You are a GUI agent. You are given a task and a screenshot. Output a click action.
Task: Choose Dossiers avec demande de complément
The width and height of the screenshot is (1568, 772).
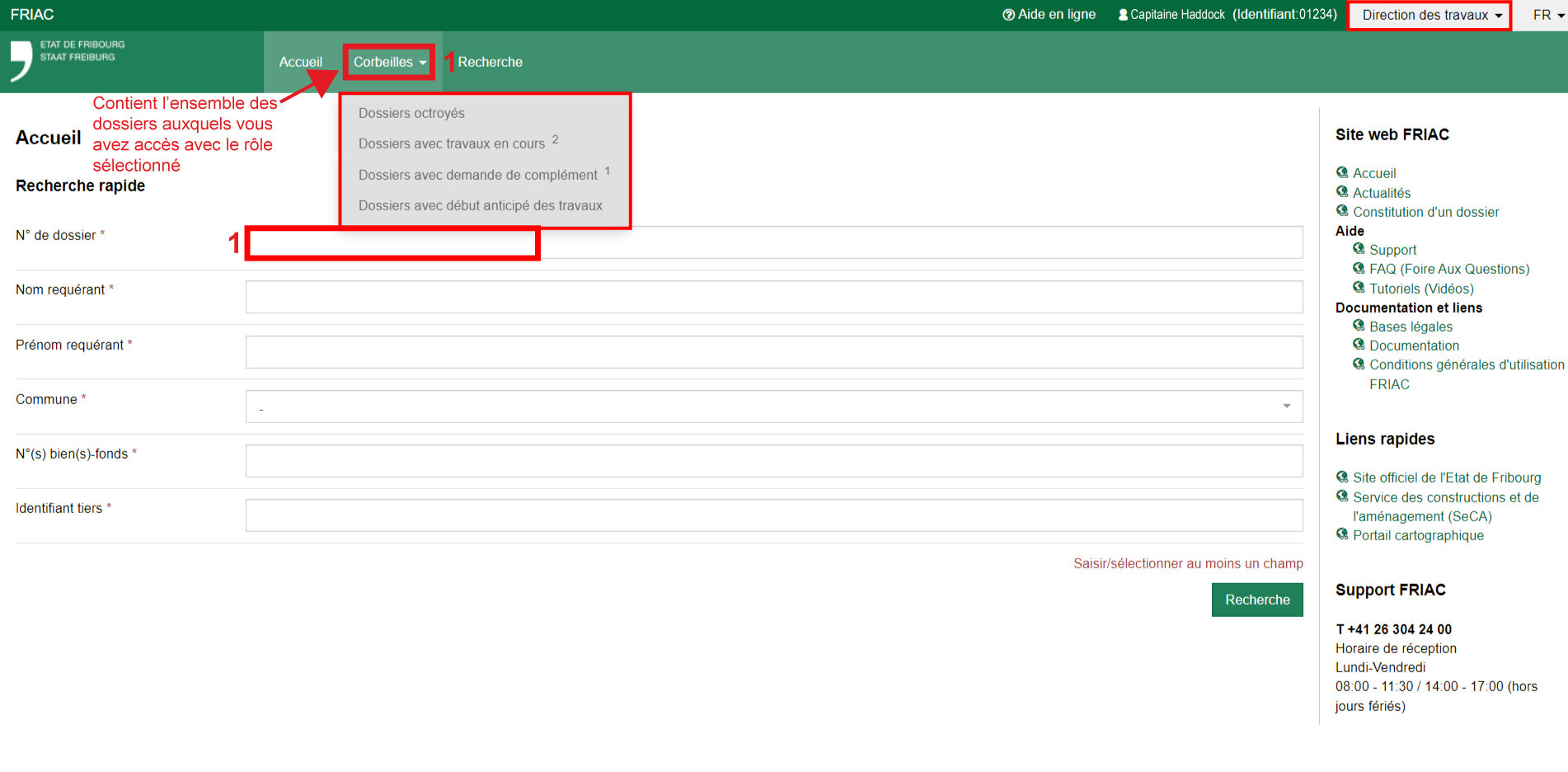point(477,175)
